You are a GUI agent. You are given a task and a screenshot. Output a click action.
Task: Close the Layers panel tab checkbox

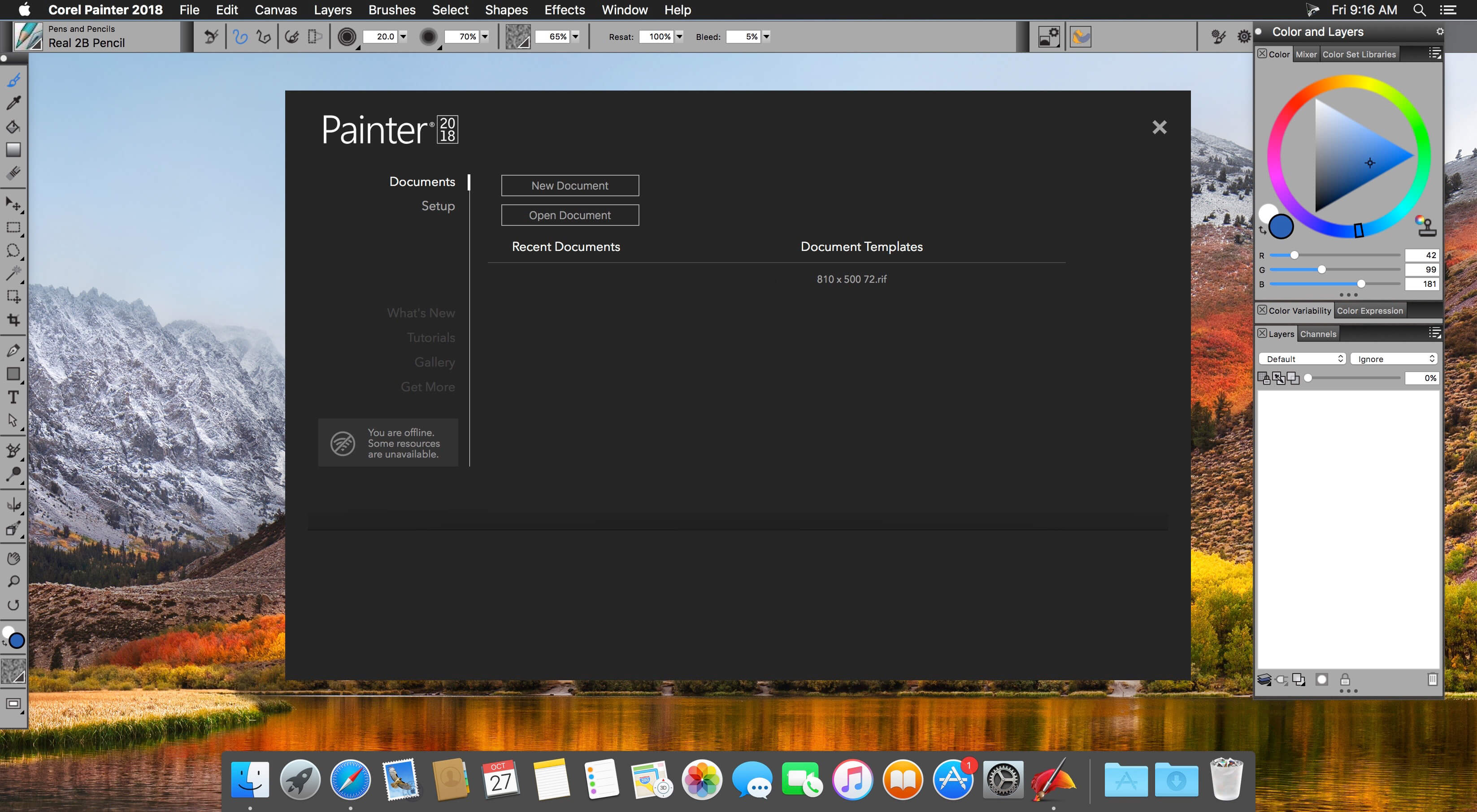(1262, 333)
